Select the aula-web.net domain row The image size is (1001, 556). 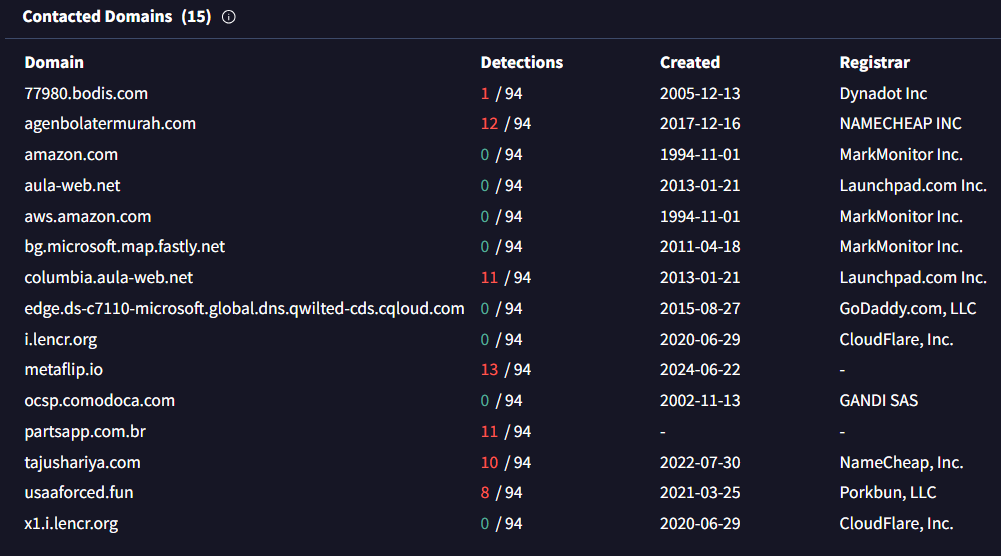tap(72, 186)
